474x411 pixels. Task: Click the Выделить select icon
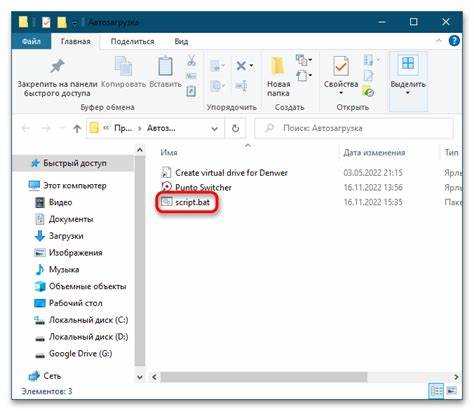(408, 64)
